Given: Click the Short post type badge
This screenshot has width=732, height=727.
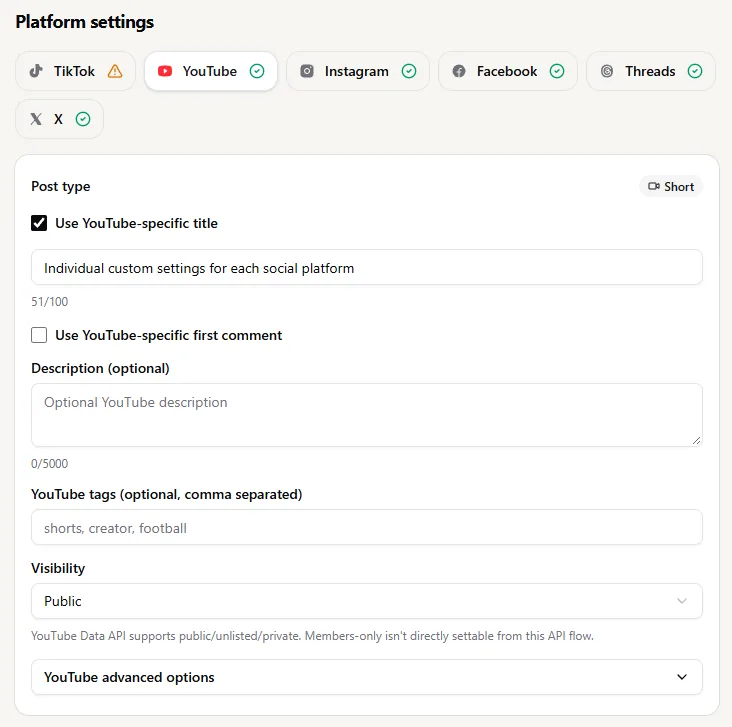Looking at the screenshot, I should (671, 186).
